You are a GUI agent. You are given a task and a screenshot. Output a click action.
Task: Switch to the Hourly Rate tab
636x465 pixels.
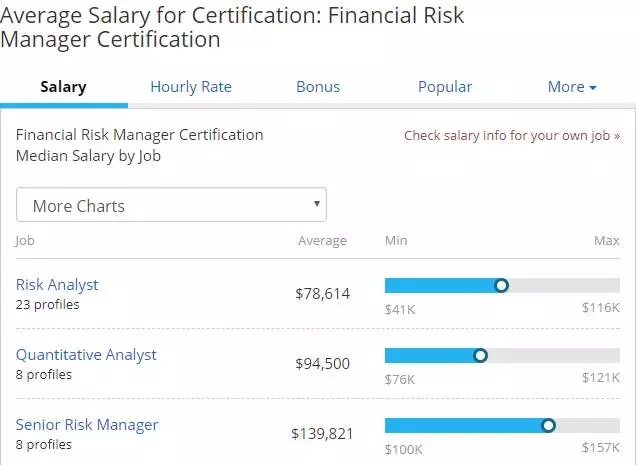tap(190, 87)
